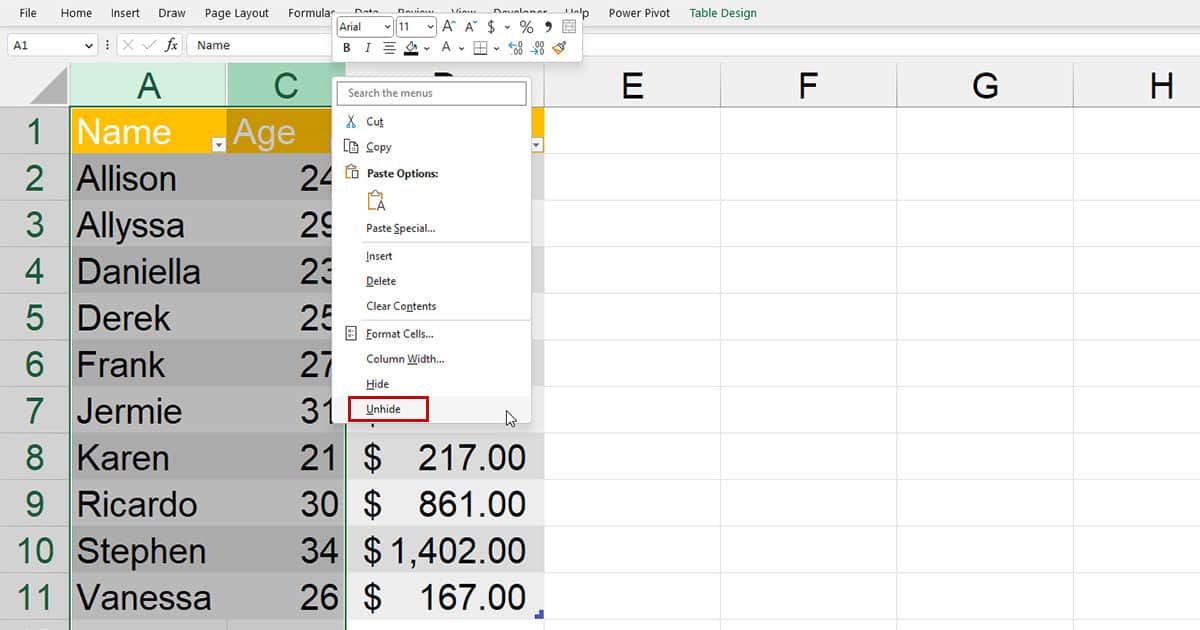Switch to the Draw ribbon tab
The image size is (1200, 630).
tap(172, 13)
